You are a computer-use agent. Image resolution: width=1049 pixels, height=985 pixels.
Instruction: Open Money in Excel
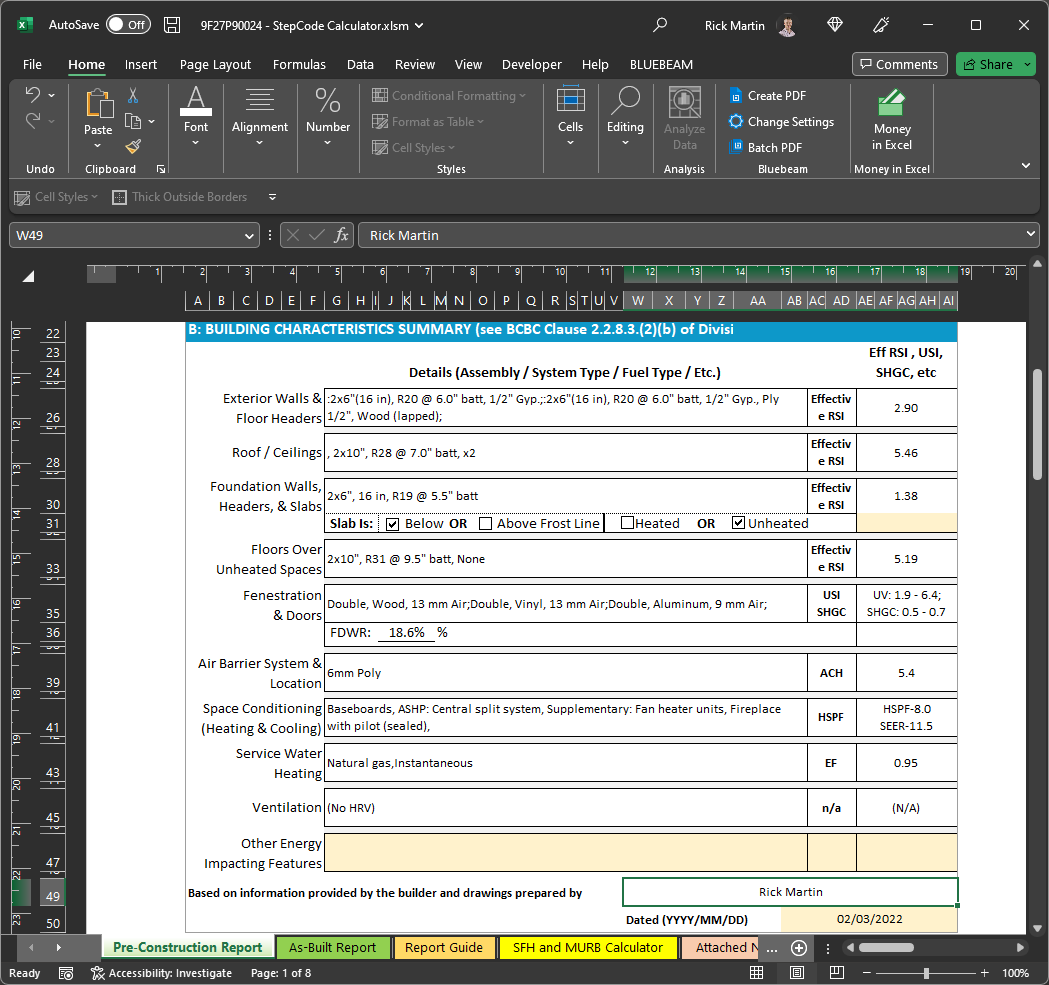coord(892,121)
